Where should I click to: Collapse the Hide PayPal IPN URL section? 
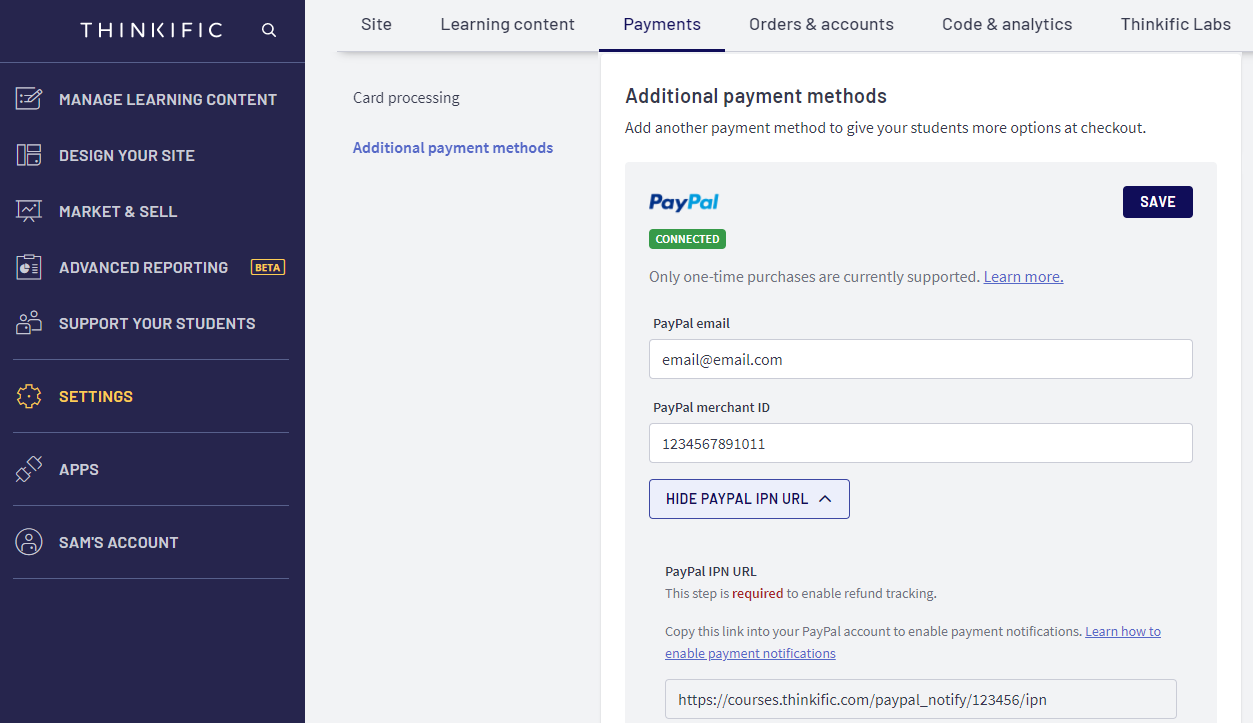[x=749, y=499]
